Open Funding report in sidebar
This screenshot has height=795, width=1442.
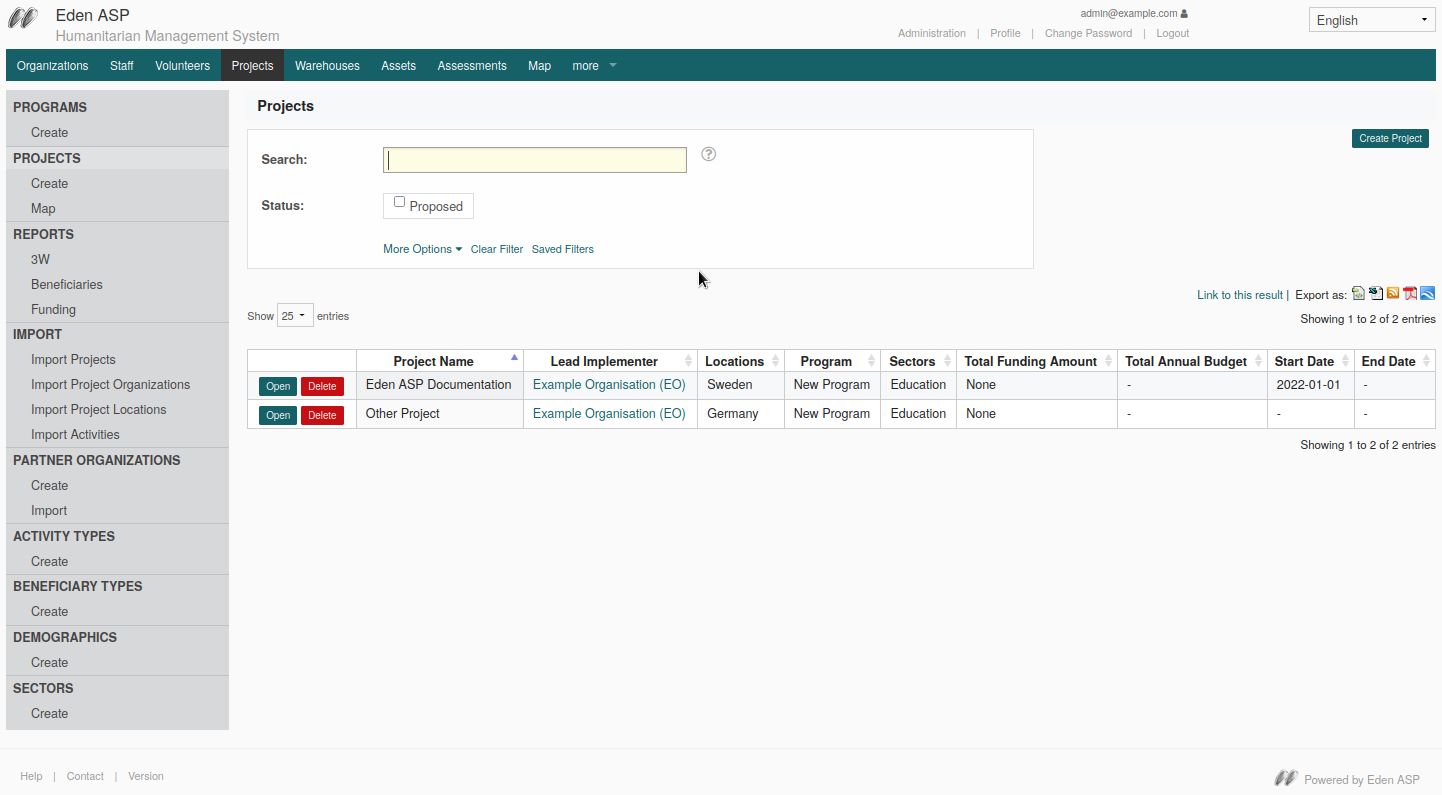tap(53, 309)
